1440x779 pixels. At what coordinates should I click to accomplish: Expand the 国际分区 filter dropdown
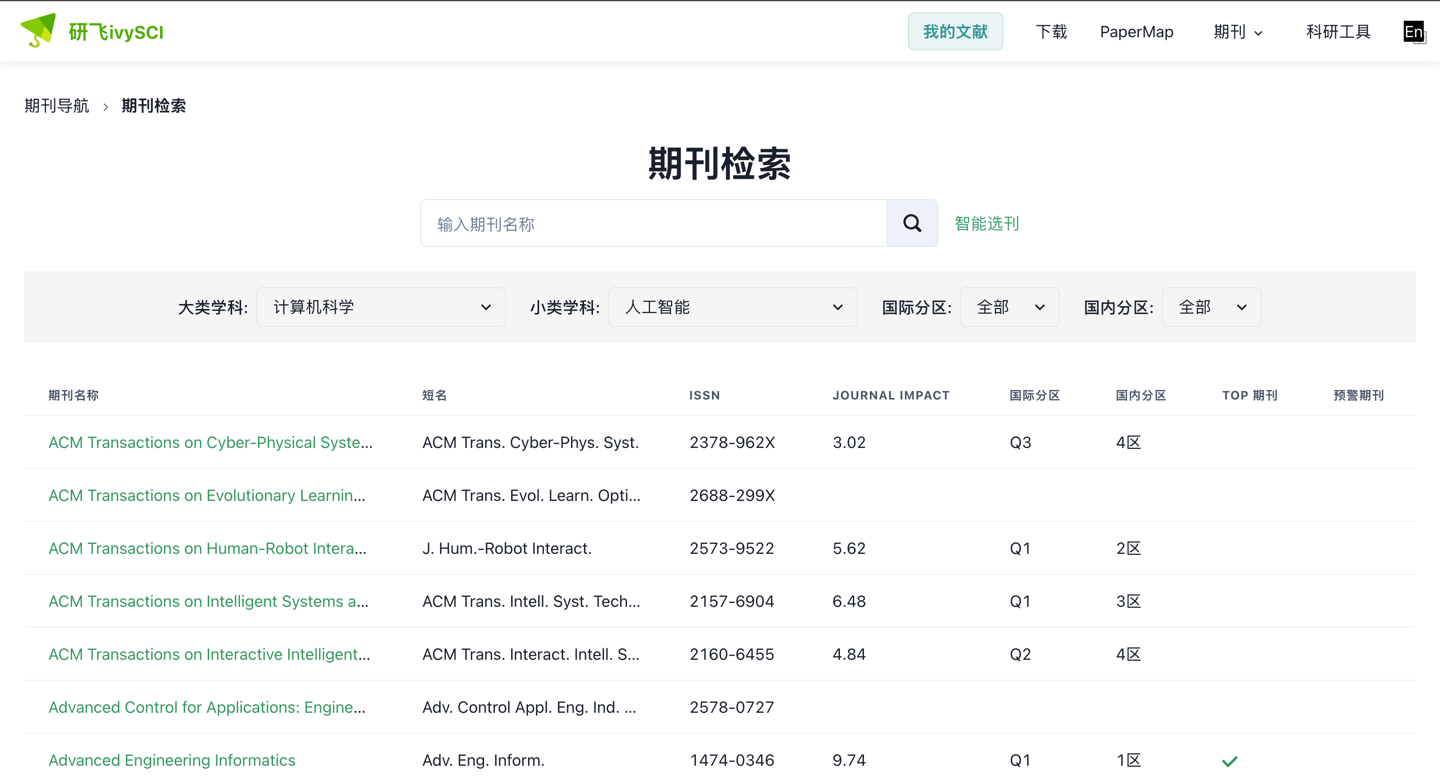click(1009, 307)
